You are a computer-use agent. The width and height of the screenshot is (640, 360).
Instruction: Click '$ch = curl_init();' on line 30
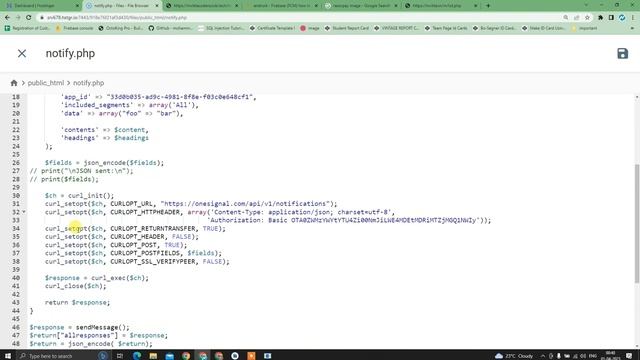[x=80, y=196]
